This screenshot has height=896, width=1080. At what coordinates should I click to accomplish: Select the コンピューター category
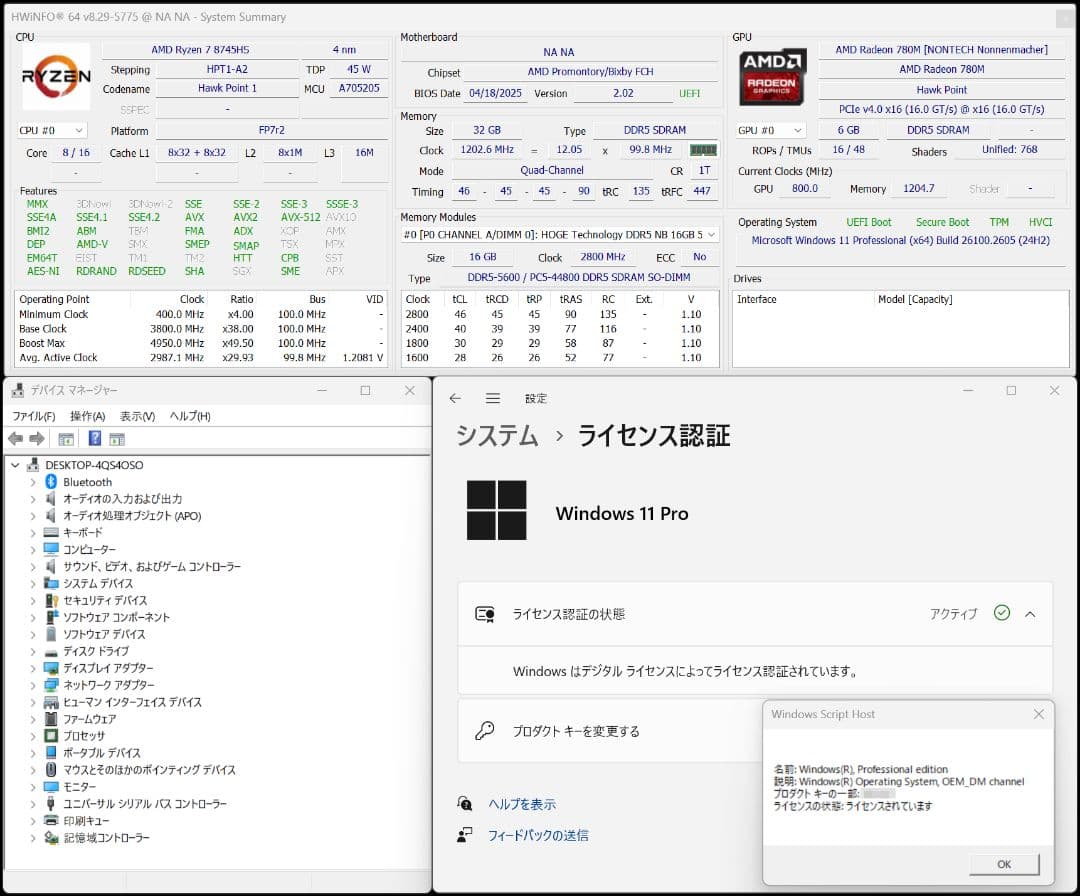pos(90,550)
